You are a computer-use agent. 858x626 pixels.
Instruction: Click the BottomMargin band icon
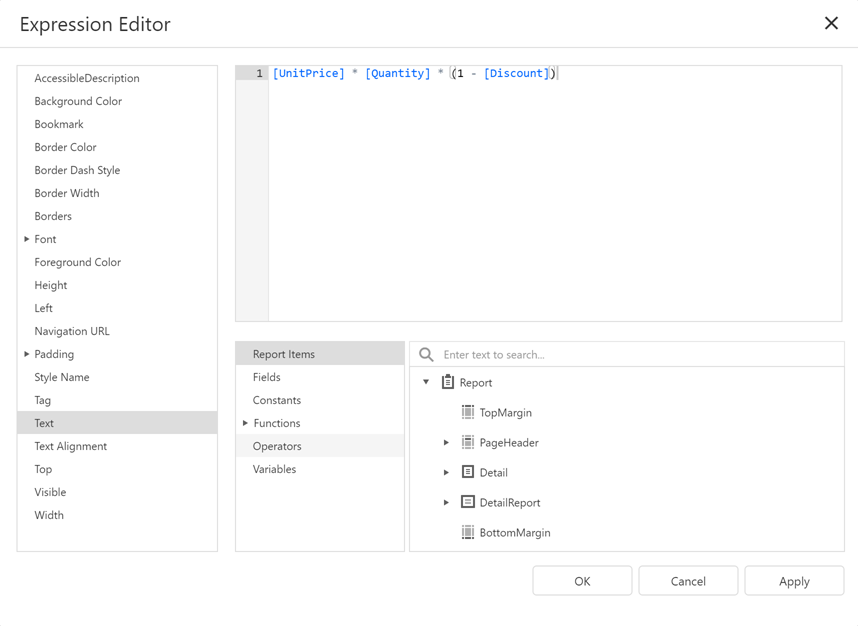[x=466, y=532]
